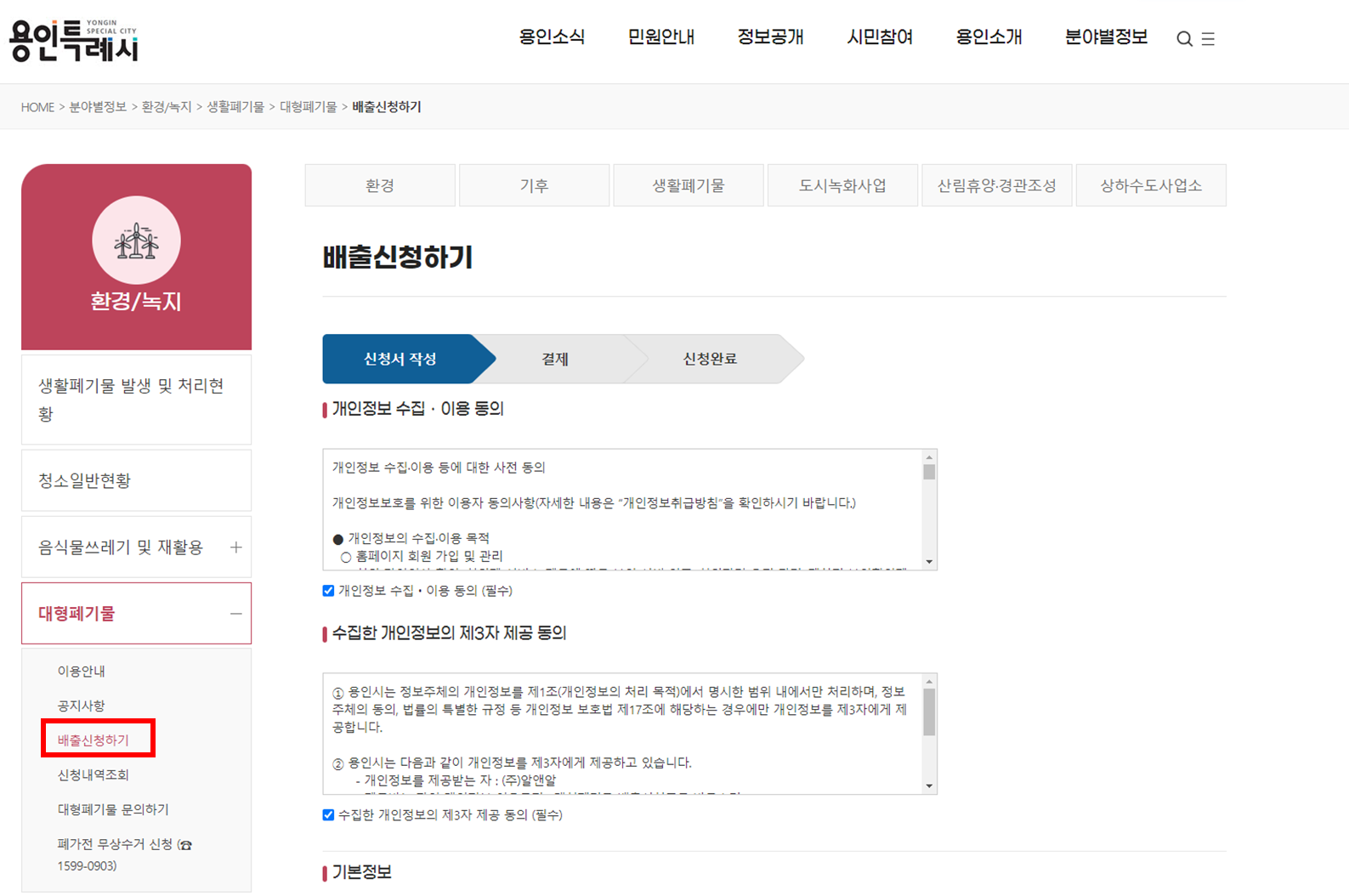This screenshot has height=896, width=1349.
Task: Open 분야별정보 top menu
Action: pos(1107,37)
